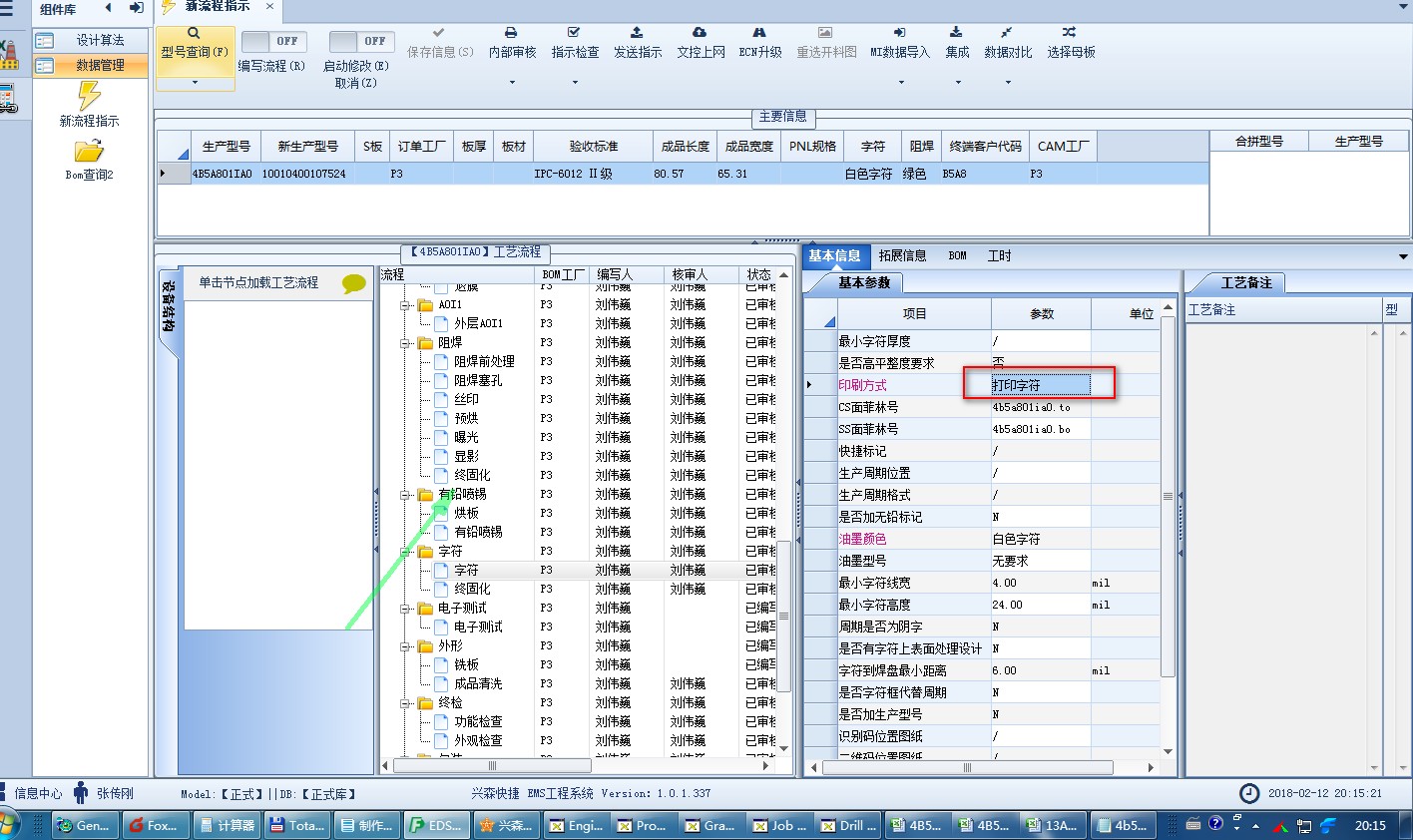1413x840 pixels.
Task: Click the 张传刚 user icon in status bar
Action: (81, 793)
